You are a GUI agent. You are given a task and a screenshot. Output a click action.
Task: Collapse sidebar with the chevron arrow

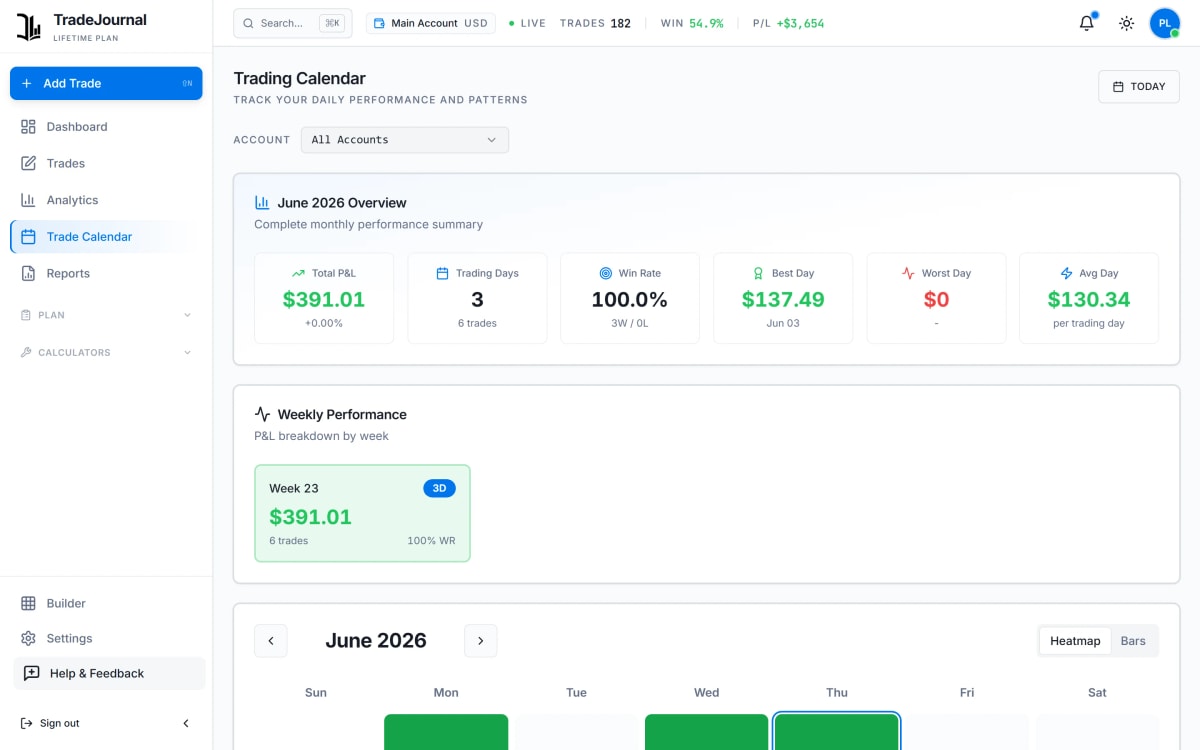[185, 723]
